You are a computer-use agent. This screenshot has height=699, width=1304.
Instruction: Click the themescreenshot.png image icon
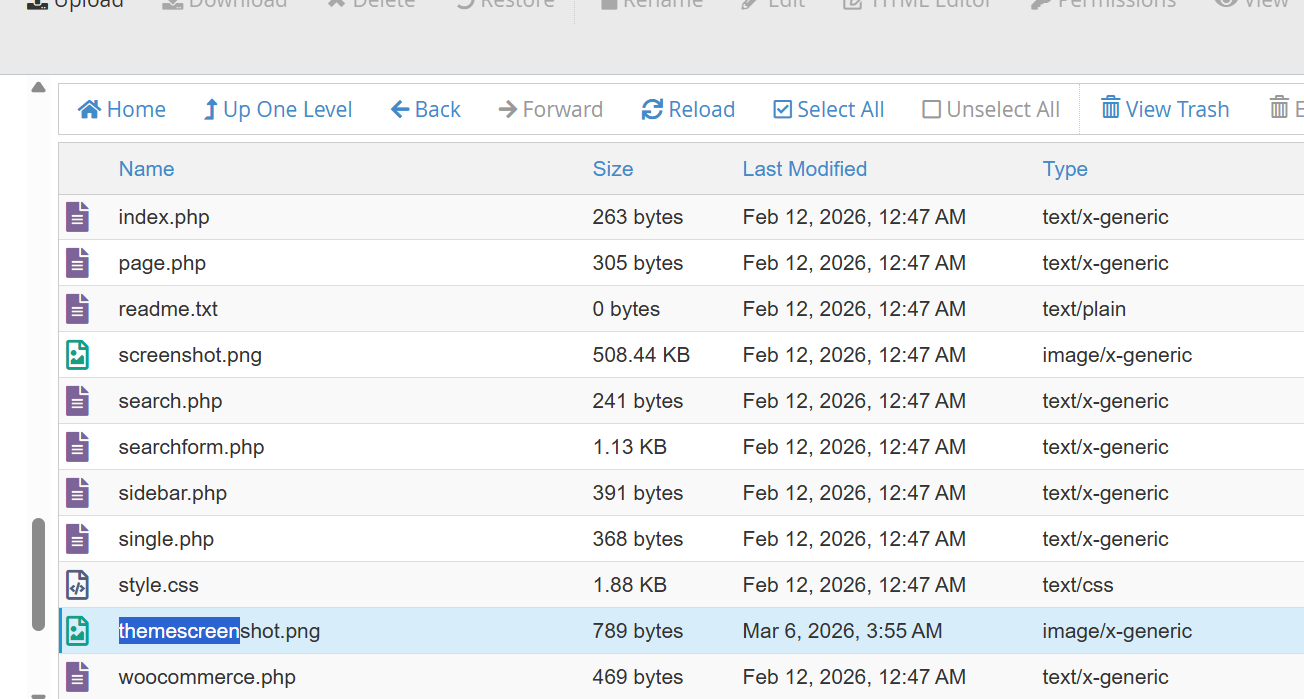click(78, 631)
